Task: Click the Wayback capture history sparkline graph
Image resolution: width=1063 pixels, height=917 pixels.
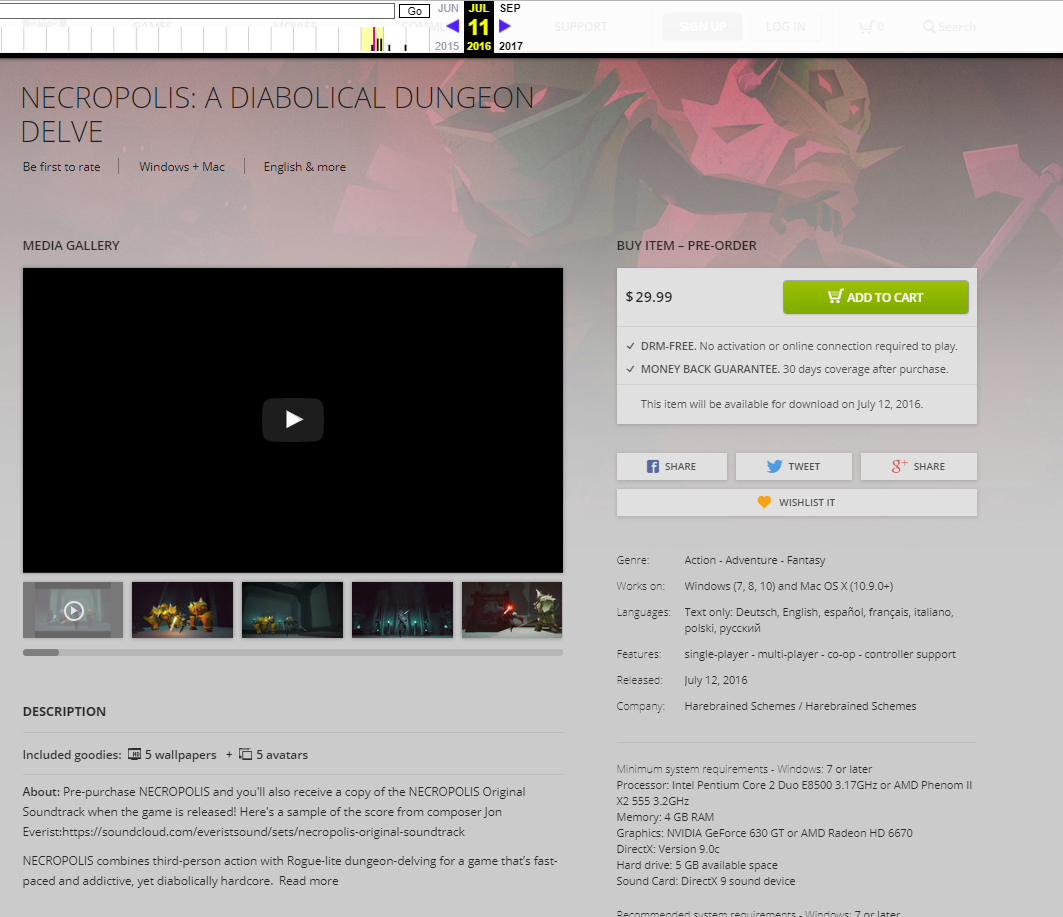Action: [214, 39]
